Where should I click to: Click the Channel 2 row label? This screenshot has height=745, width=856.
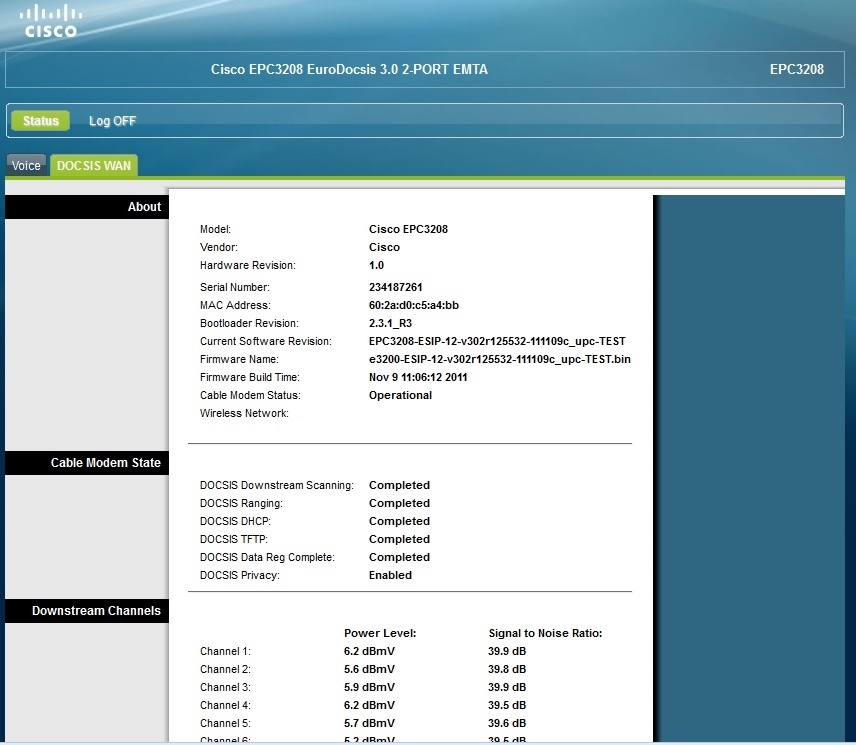(x=225, y=669)
